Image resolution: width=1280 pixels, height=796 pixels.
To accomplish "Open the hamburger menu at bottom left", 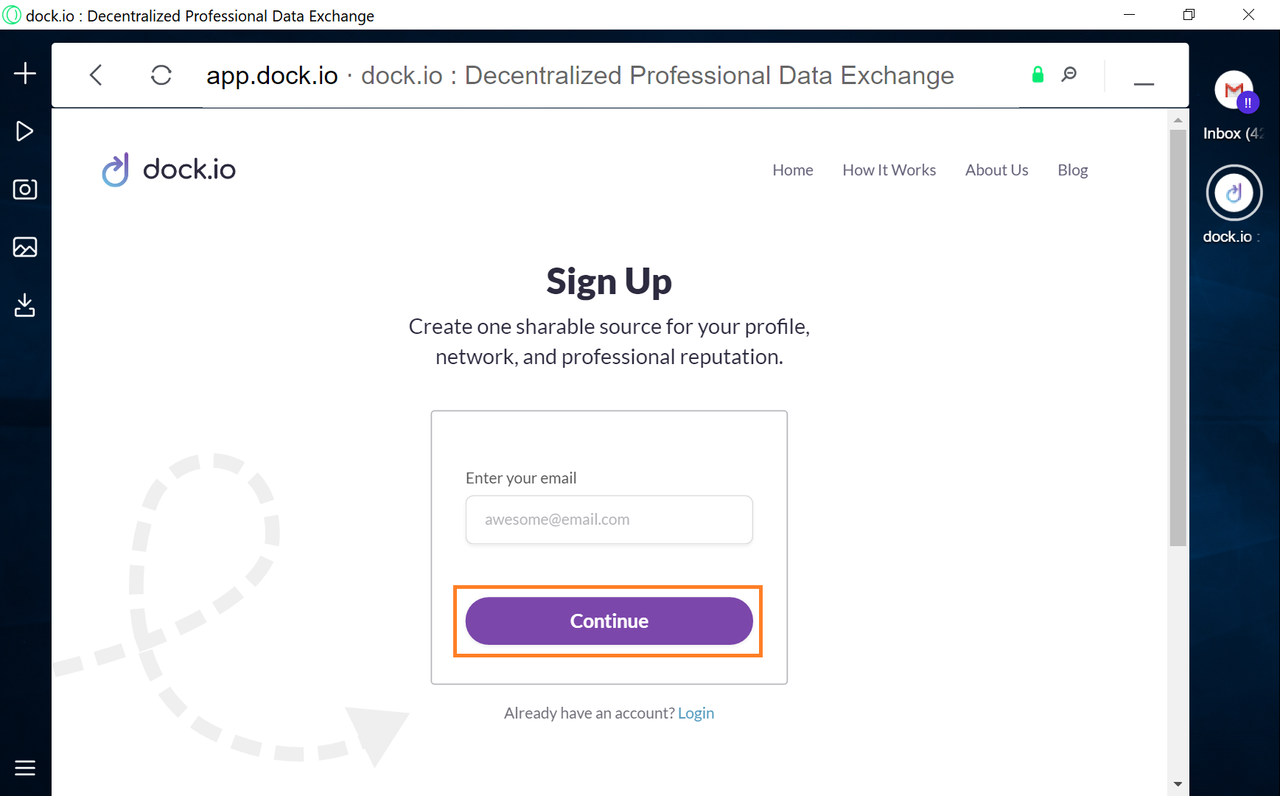I will tap(25, 768).
